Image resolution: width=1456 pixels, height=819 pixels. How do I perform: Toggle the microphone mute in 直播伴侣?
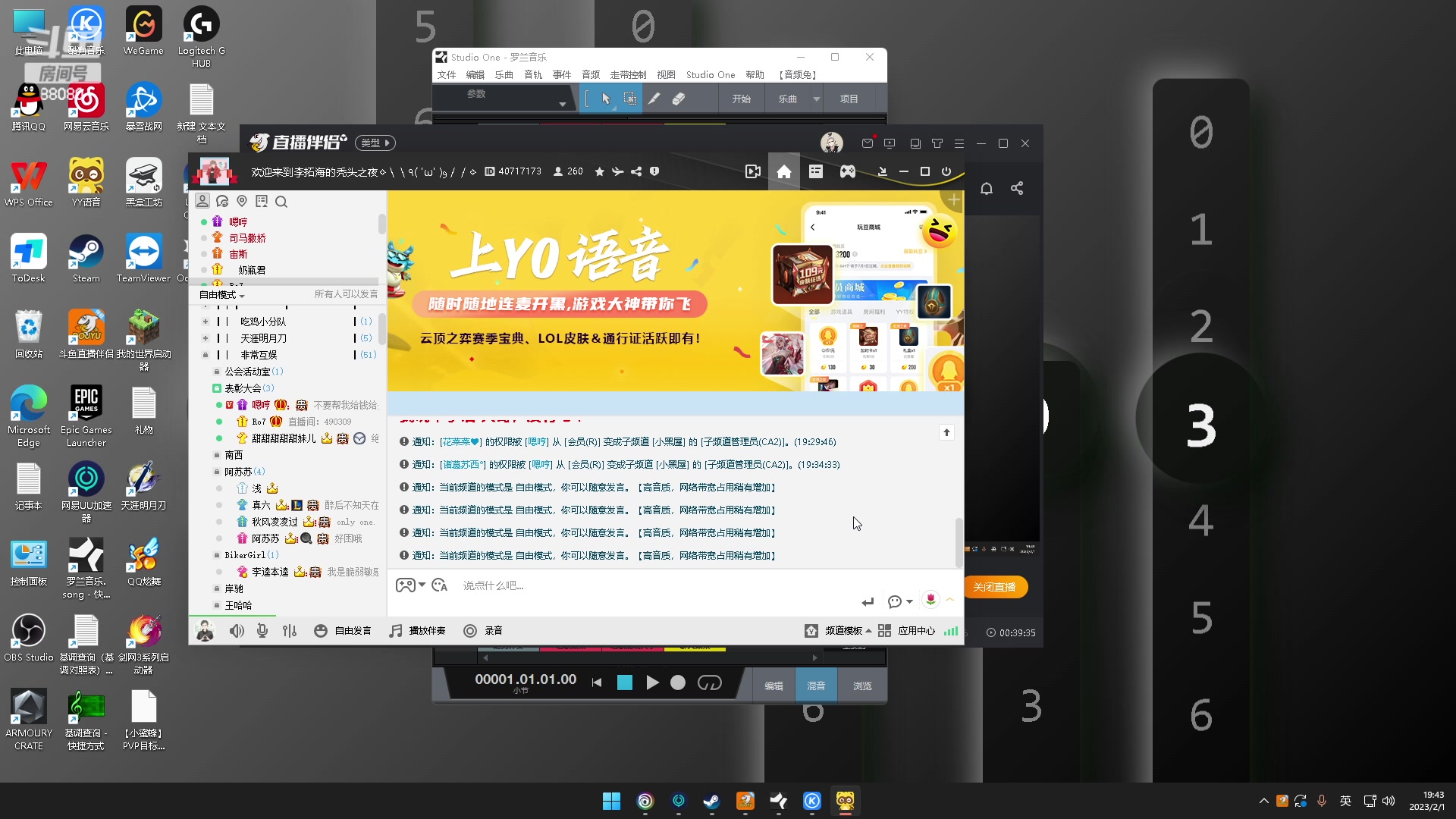pyautogui.click(x=262, y=630)
